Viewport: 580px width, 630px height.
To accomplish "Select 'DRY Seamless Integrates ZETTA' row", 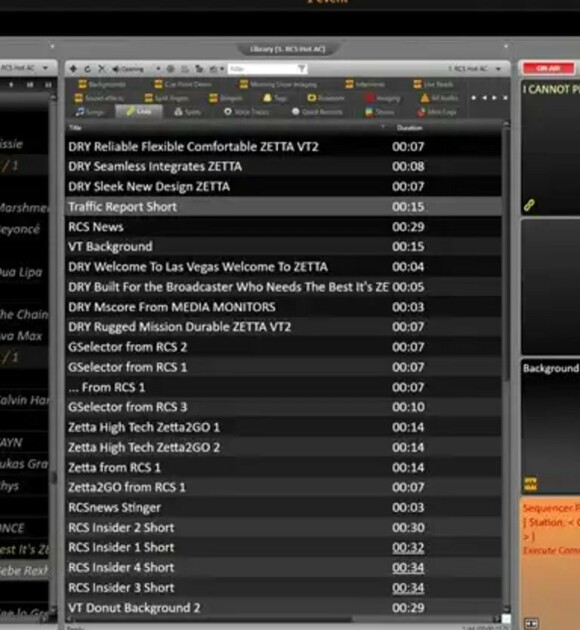I will tap(283, 166).
